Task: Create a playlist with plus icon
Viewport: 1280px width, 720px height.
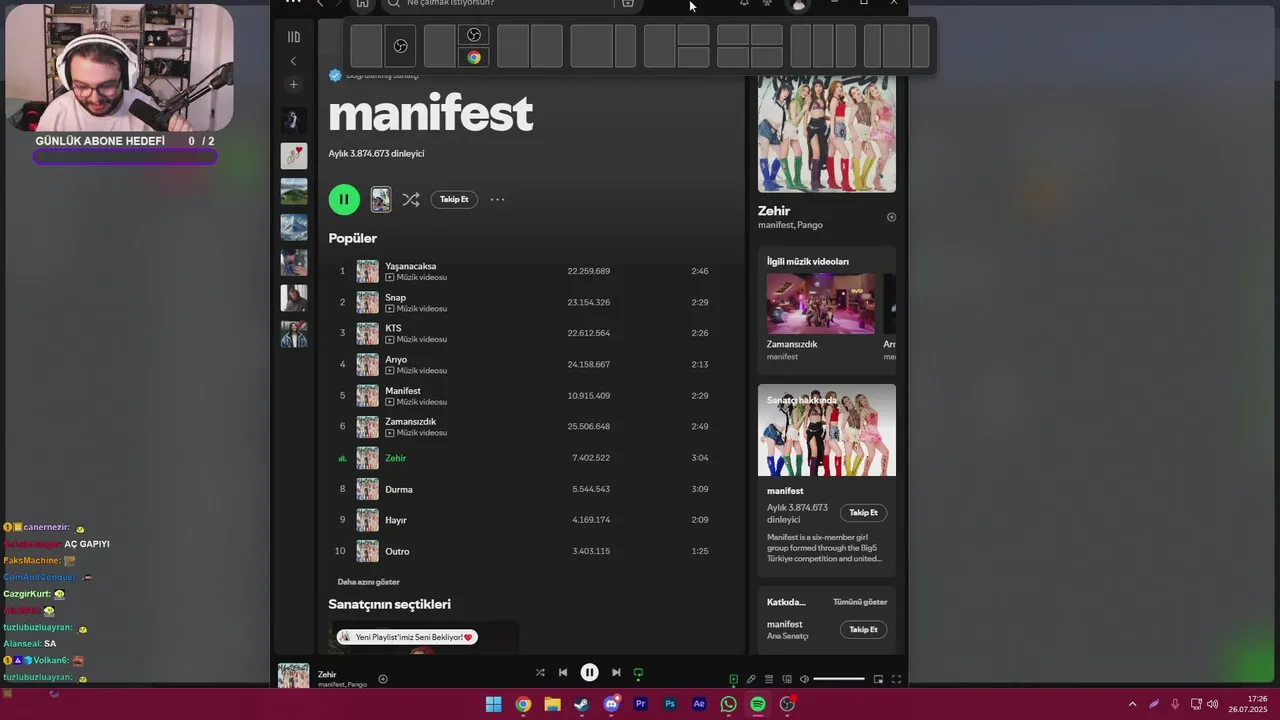Action: click(293, 85)
